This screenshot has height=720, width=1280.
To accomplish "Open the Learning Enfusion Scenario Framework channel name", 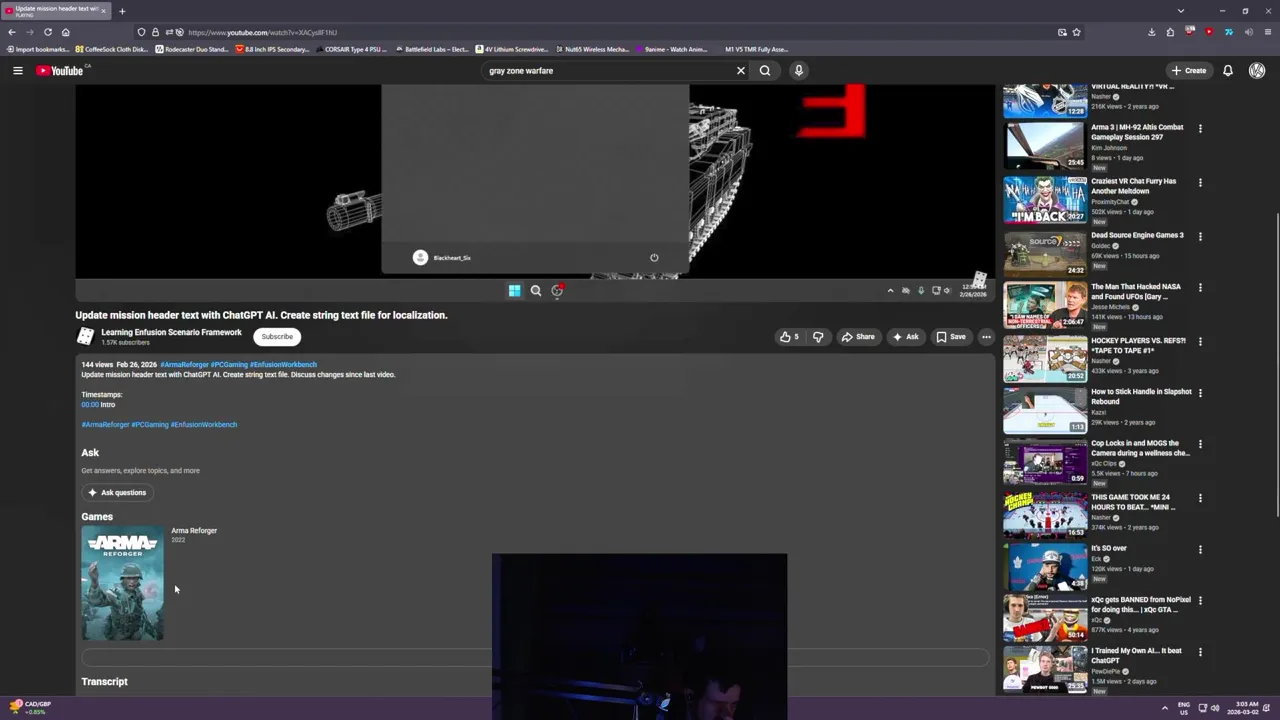I will coord(171,332).
